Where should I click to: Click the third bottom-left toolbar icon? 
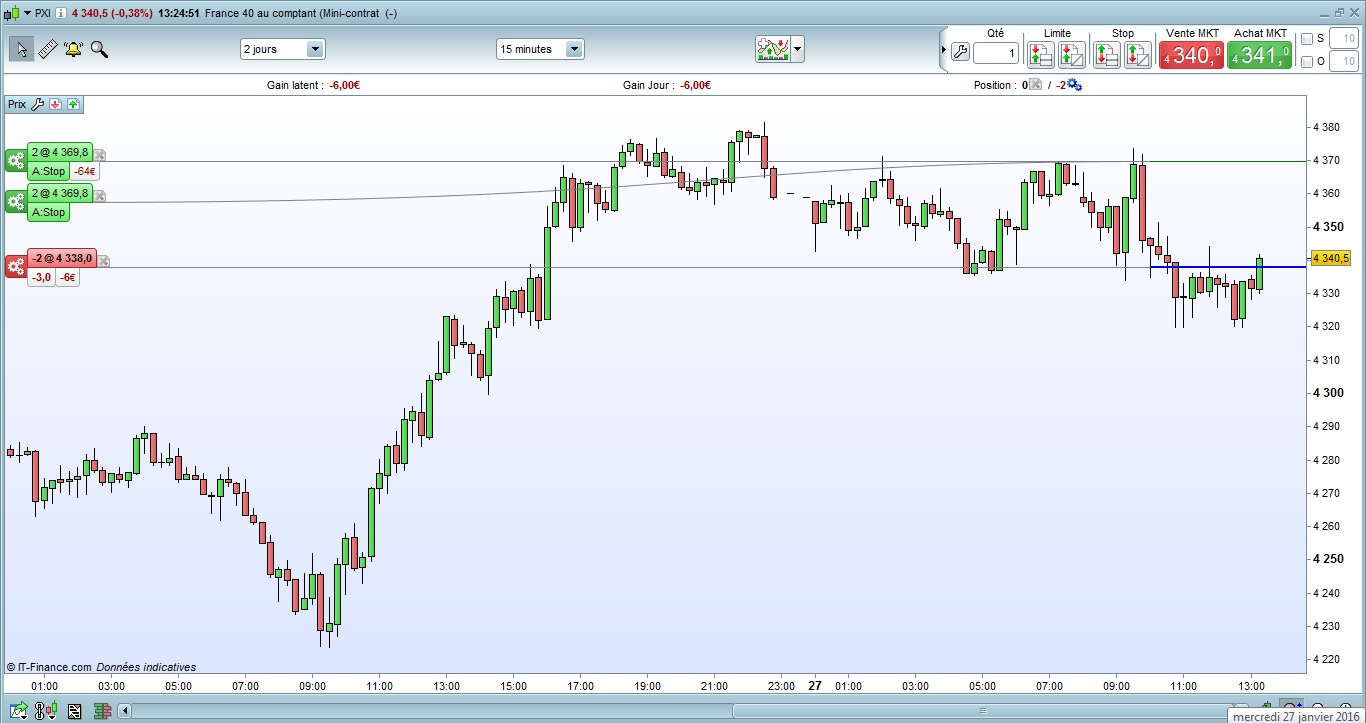click(x=74, y=711)
